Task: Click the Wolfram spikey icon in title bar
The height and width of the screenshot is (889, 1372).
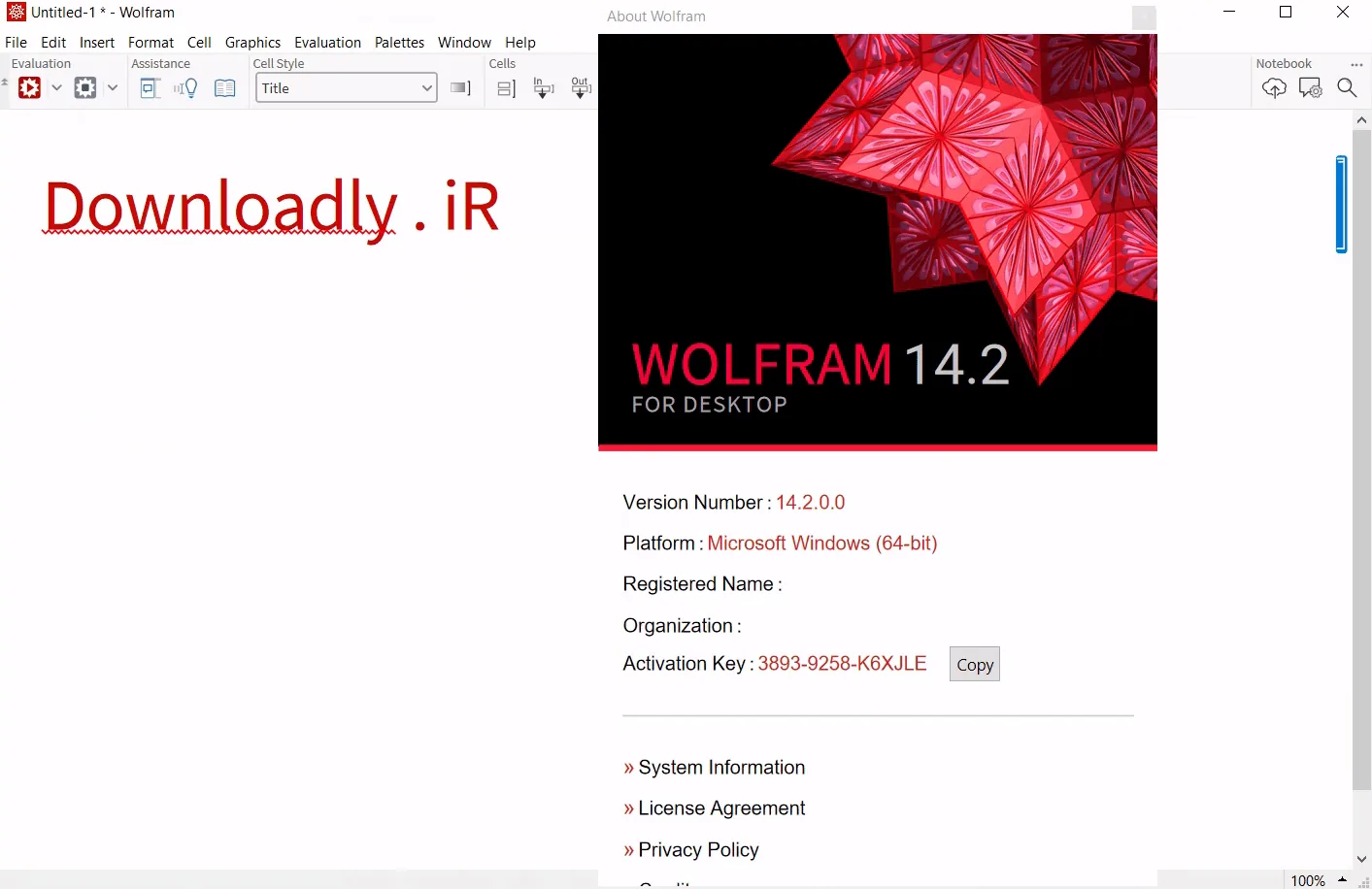Action: pos(17,12)
